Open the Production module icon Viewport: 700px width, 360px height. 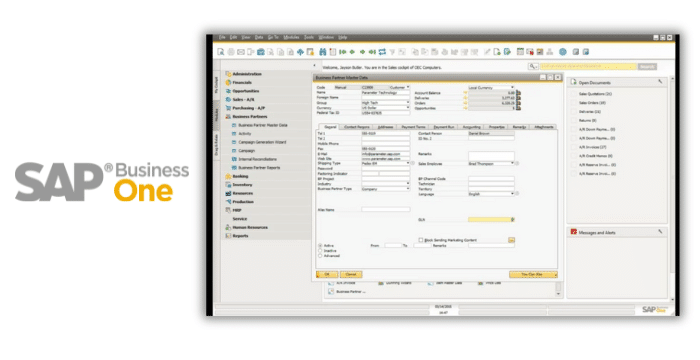pyautogui.click(x=228, y=202)
